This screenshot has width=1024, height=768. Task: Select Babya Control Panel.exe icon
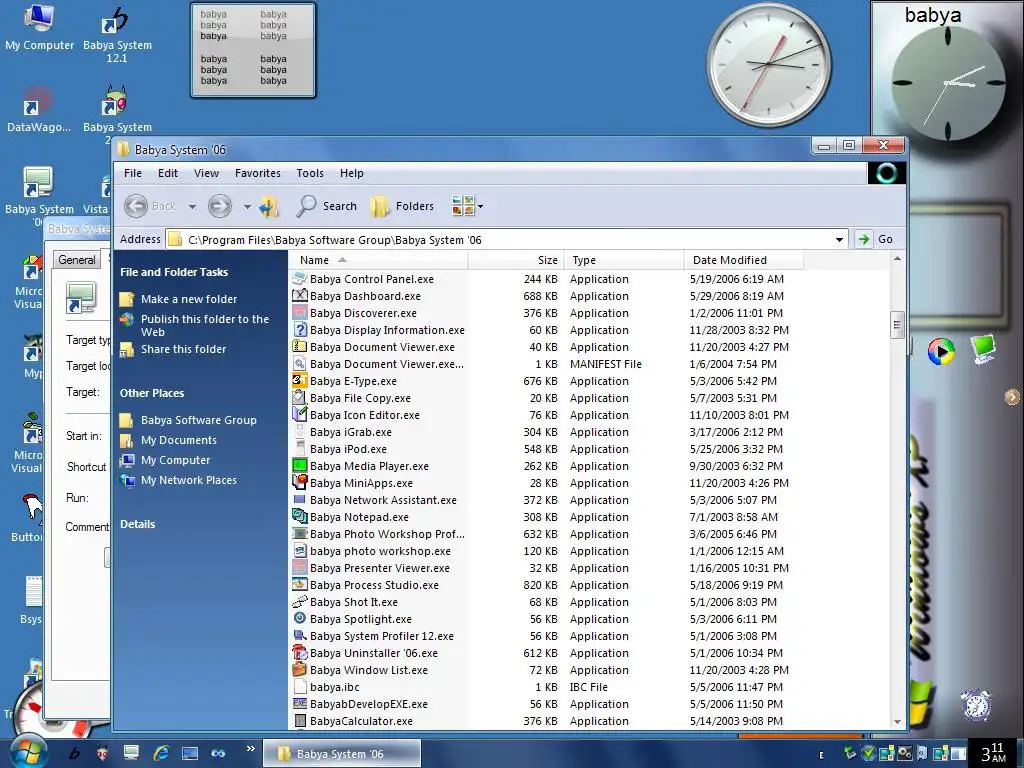pos(300,279)
